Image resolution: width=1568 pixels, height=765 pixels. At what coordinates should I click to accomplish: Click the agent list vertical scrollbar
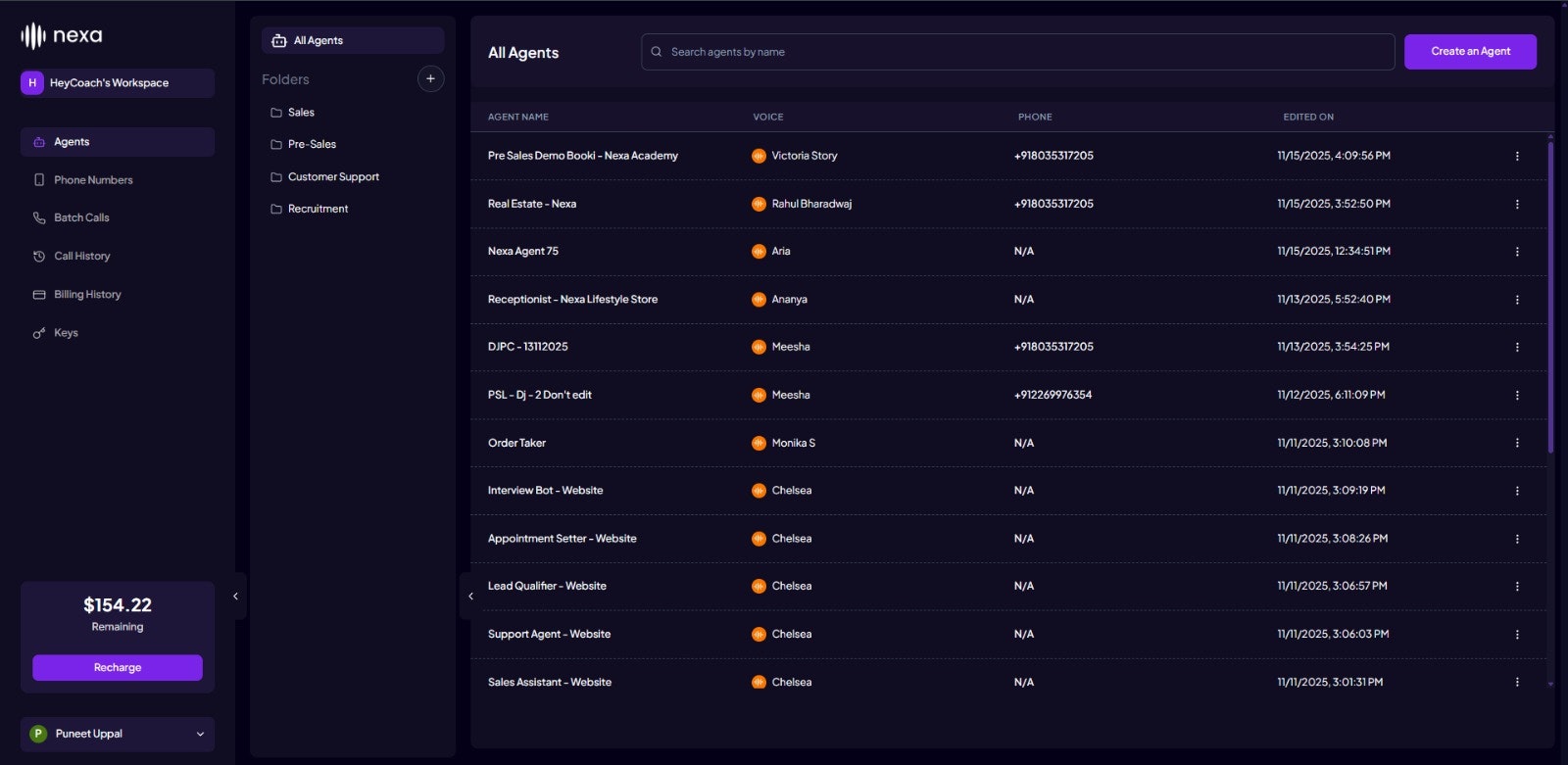pos(1550,297)
